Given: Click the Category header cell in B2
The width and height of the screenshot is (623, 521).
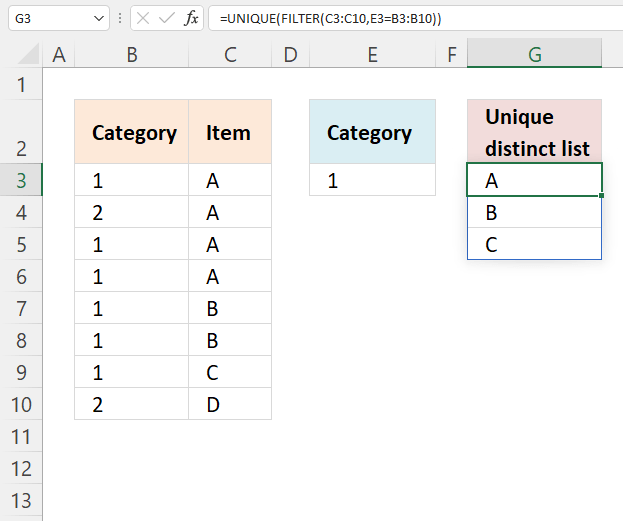Looking at the screenshot, I should click(132, 132).
